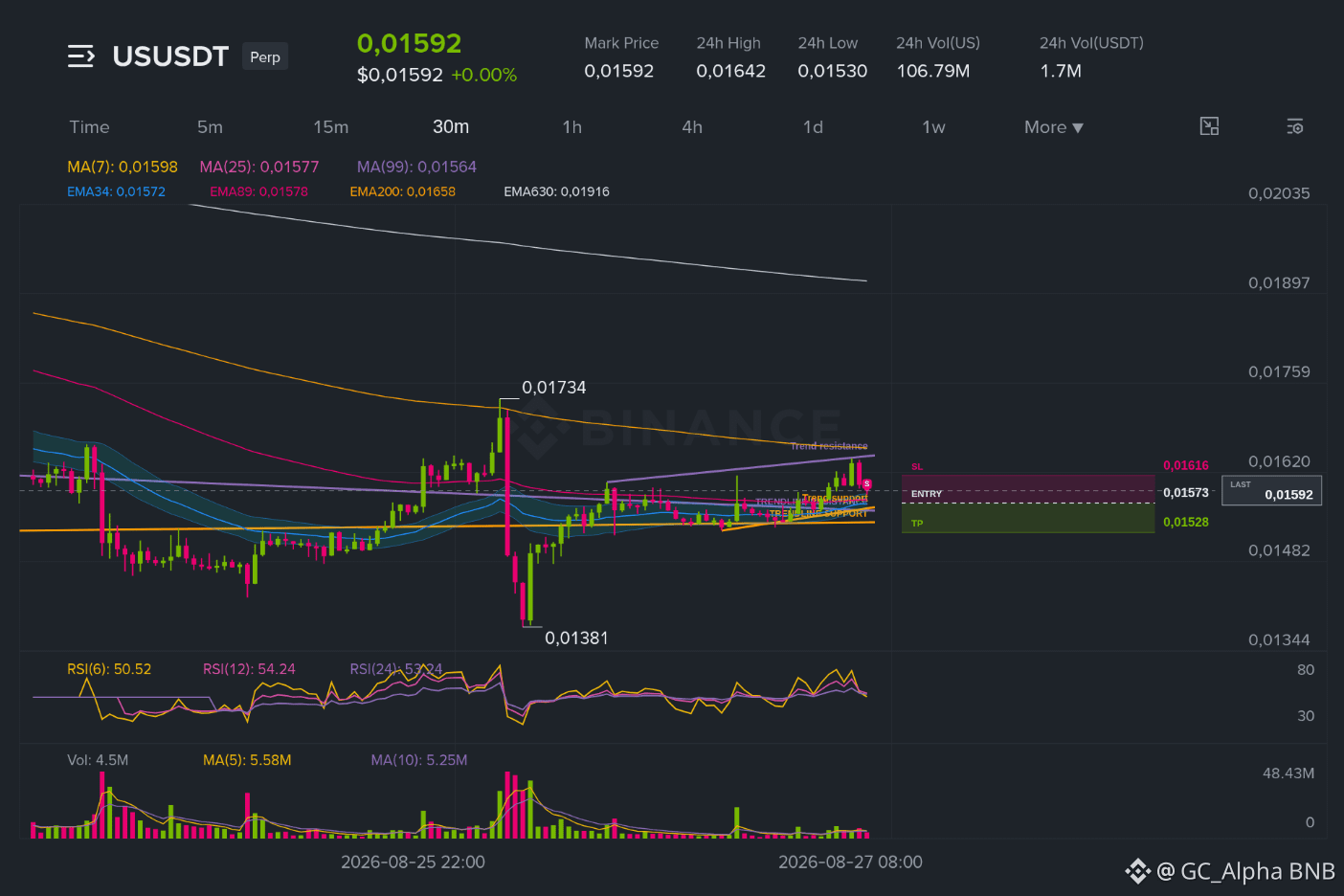Click the USUSDT pair name
Viewport: 1344px width, 896px height.
tap(170, 56)
